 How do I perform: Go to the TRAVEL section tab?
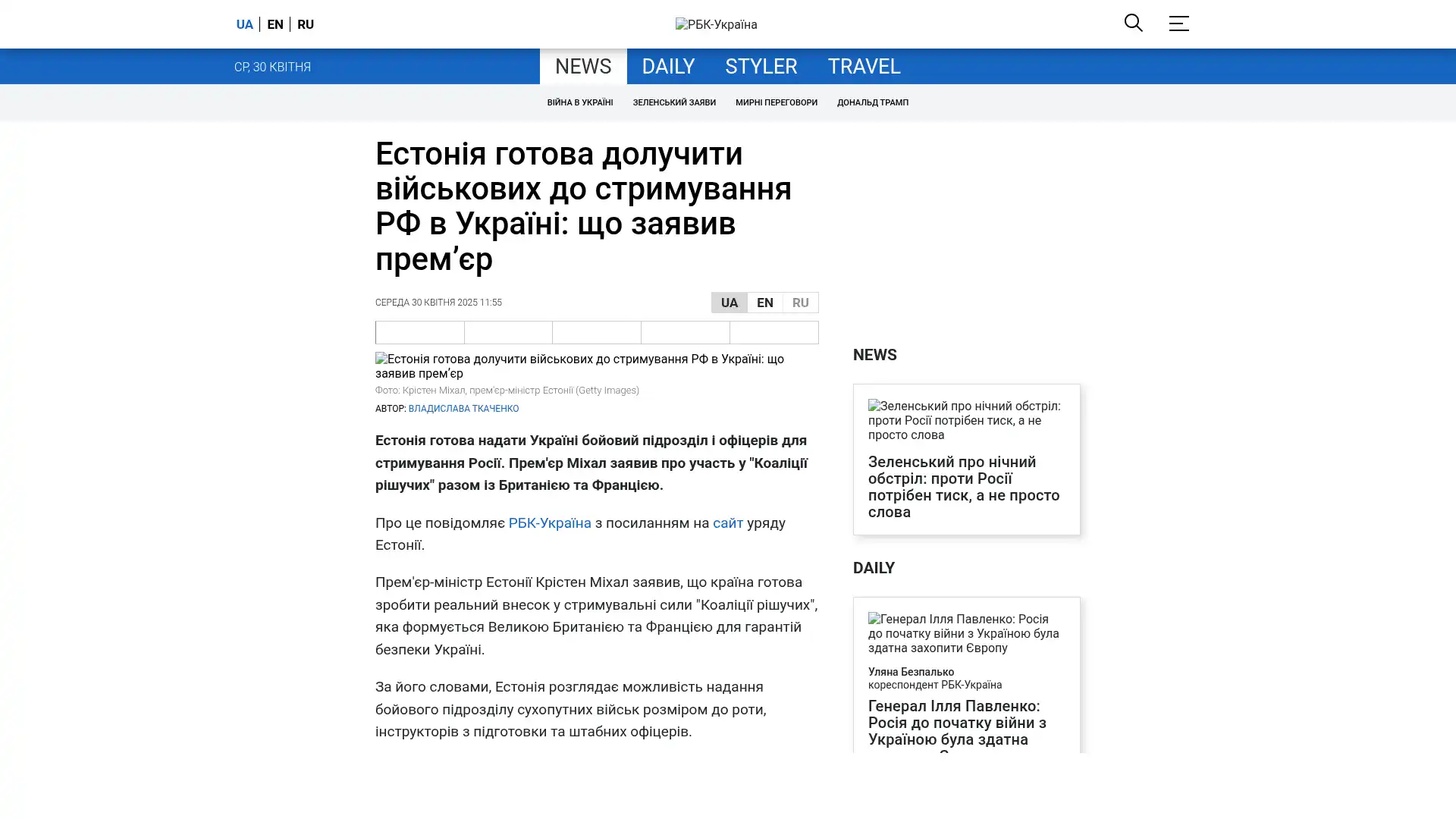863,67
